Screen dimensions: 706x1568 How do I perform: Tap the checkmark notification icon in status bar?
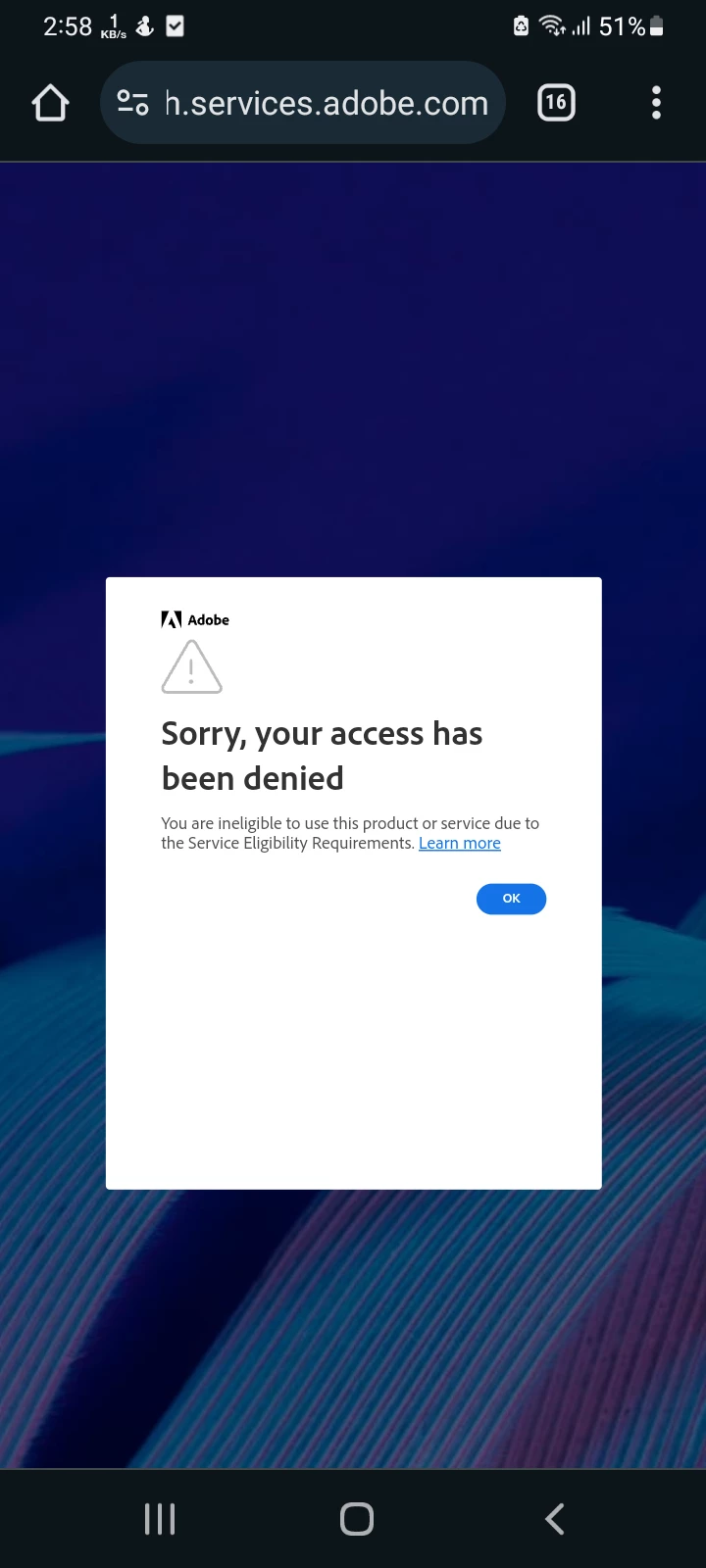click(x=175, y=26)
